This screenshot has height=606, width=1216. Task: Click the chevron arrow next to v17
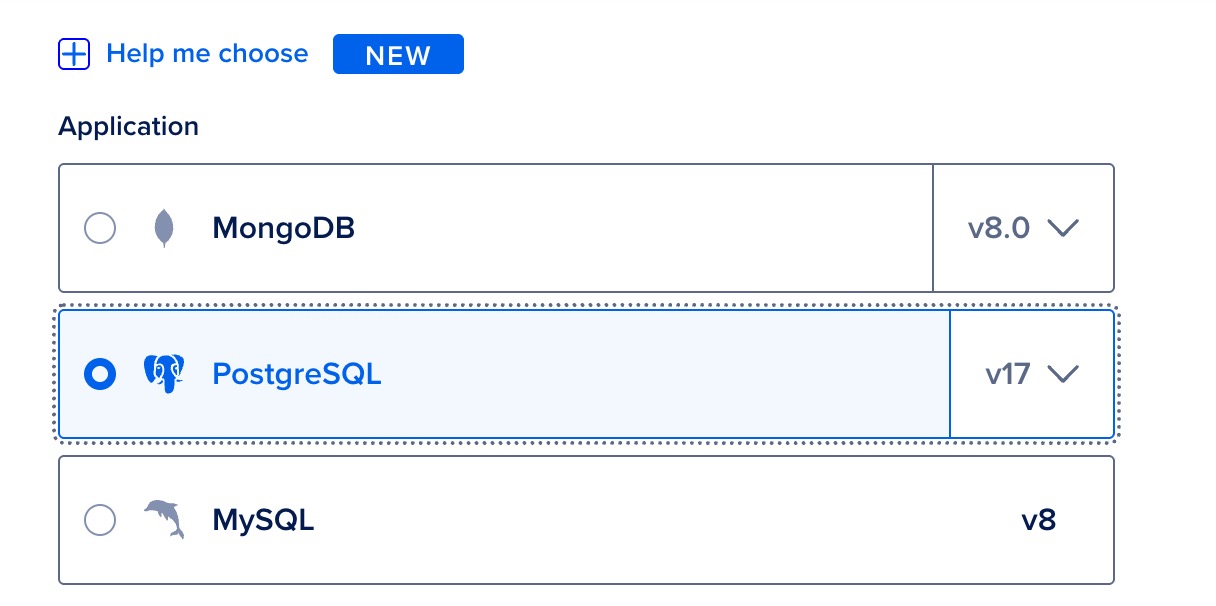coord(1062,374)
